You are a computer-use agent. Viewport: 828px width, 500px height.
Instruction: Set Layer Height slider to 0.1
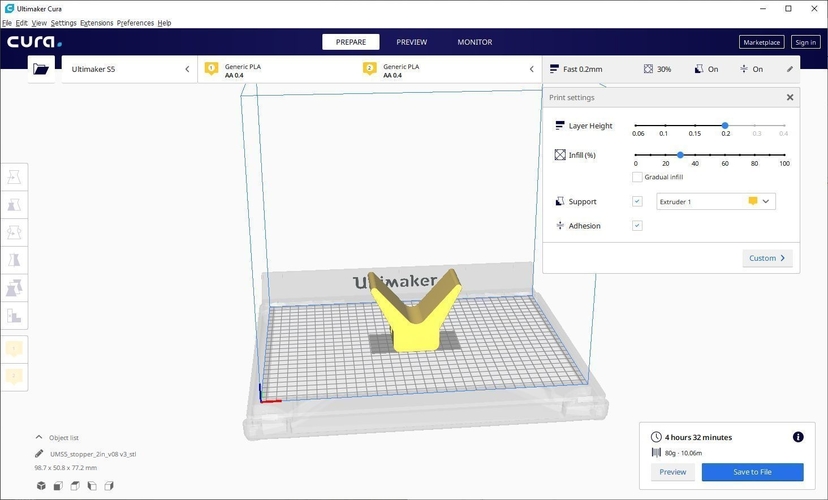pos(665,125)
